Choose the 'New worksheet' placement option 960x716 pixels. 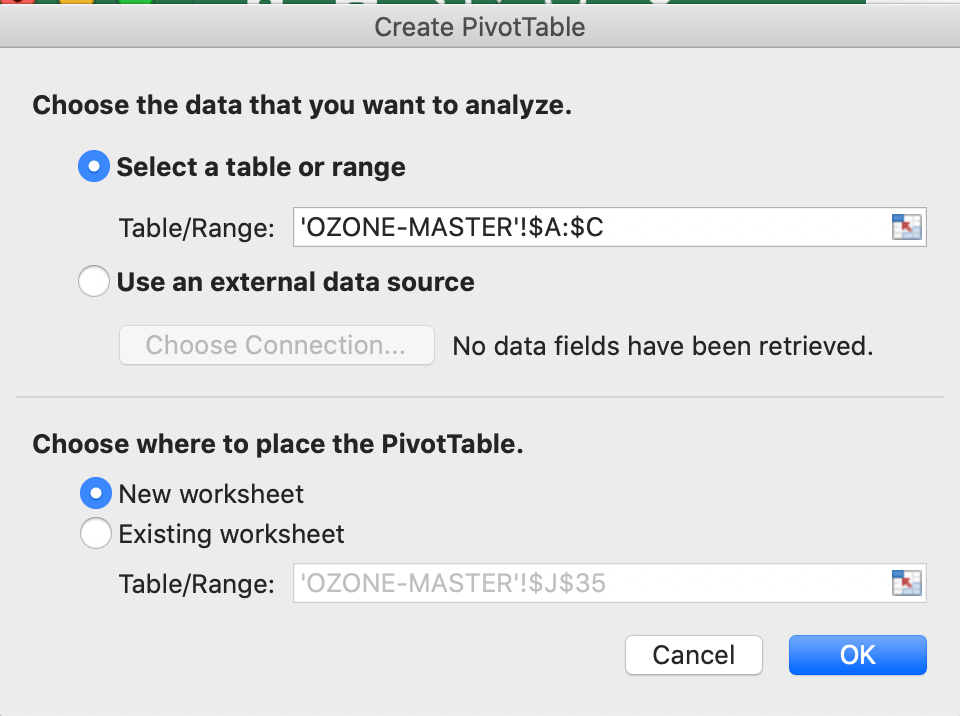(x=96, y=493)
